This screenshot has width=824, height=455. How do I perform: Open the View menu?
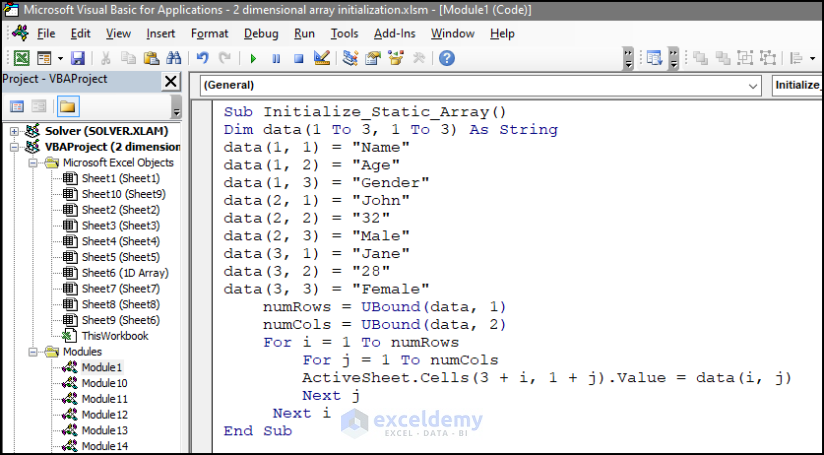(118, 34)
